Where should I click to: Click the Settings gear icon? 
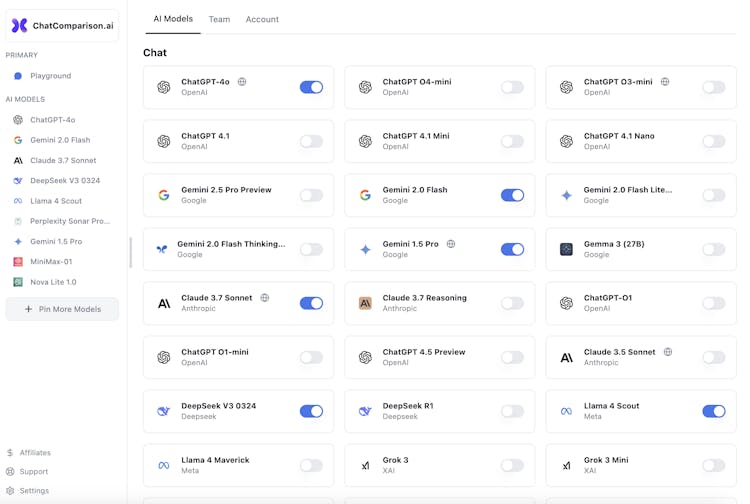(x=10, y=491)
